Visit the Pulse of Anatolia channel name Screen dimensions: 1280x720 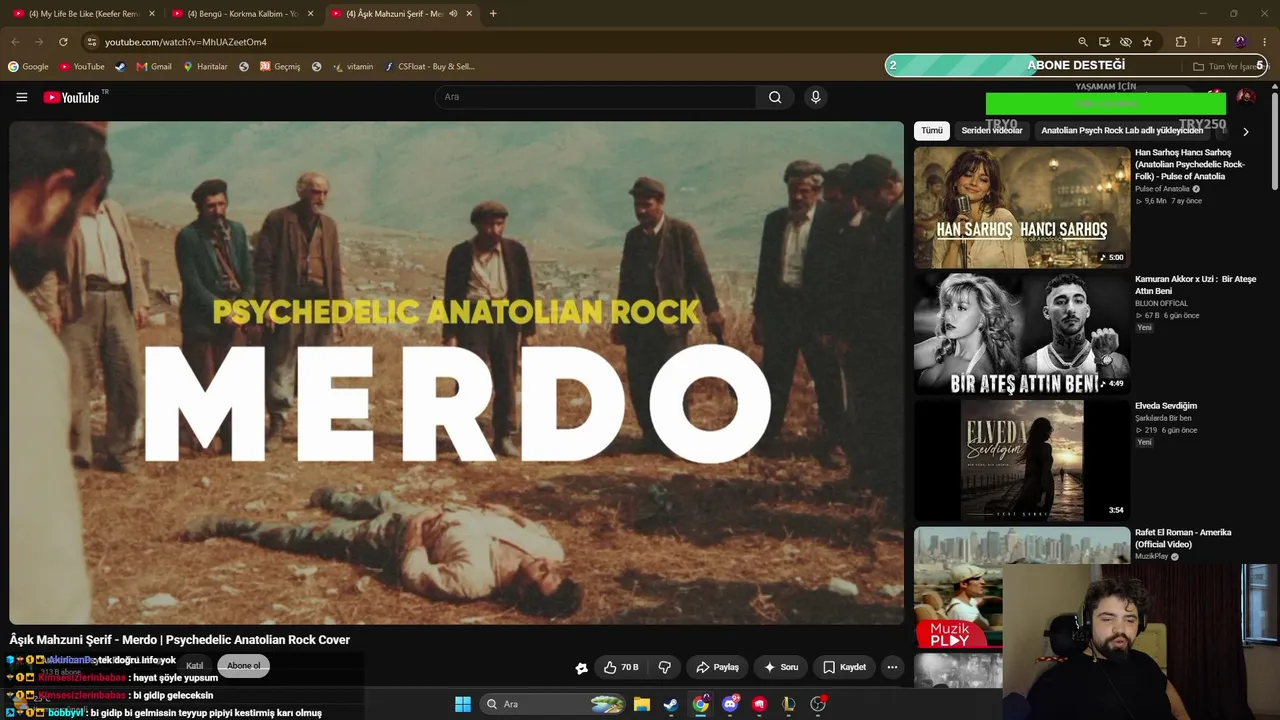pyautogui.click(x=1162, y=189)
